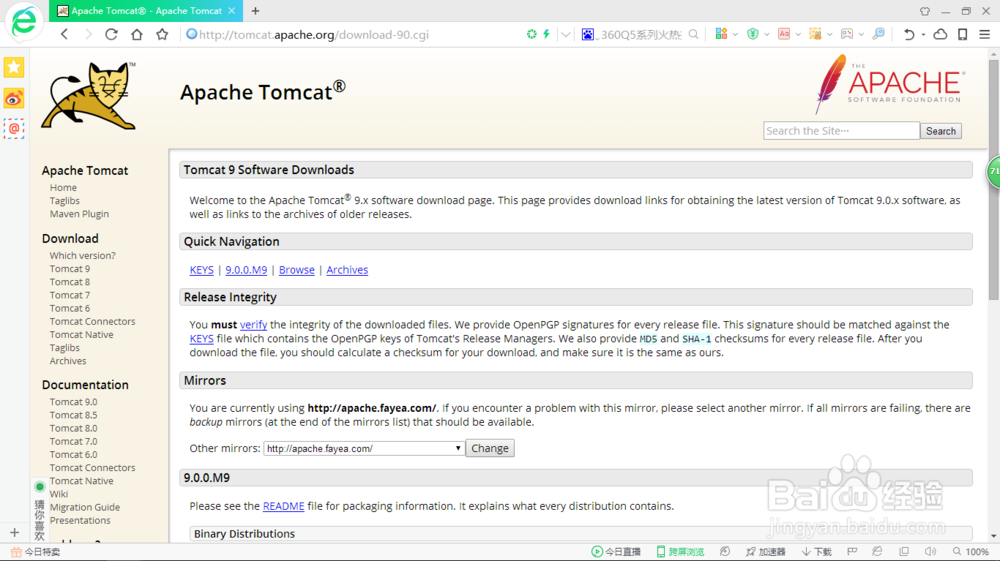Click the Apache Software Foundation logo
1000x561 pixels.
tap(890, 84)
